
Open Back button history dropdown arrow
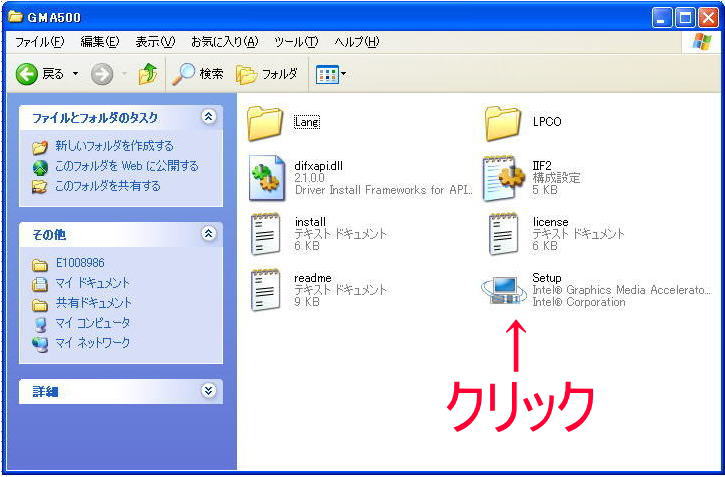coord(75,74)
